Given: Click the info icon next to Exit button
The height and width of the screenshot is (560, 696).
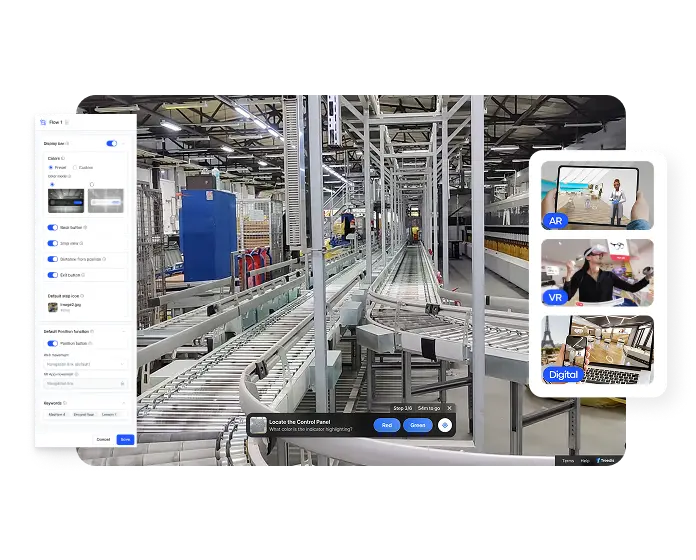Looking at the screenshot, I should (83, 275).
